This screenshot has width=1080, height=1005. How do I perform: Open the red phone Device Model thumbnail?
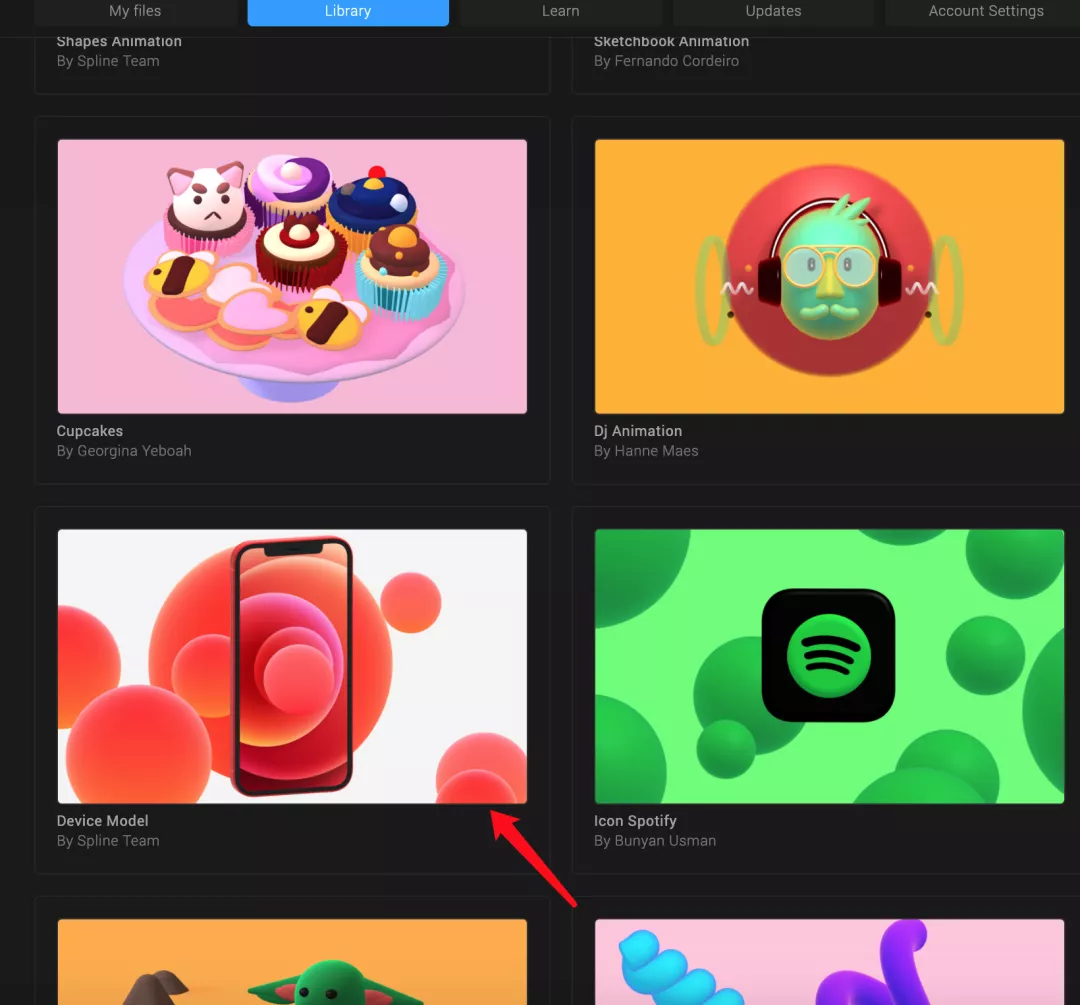(292, 666)
